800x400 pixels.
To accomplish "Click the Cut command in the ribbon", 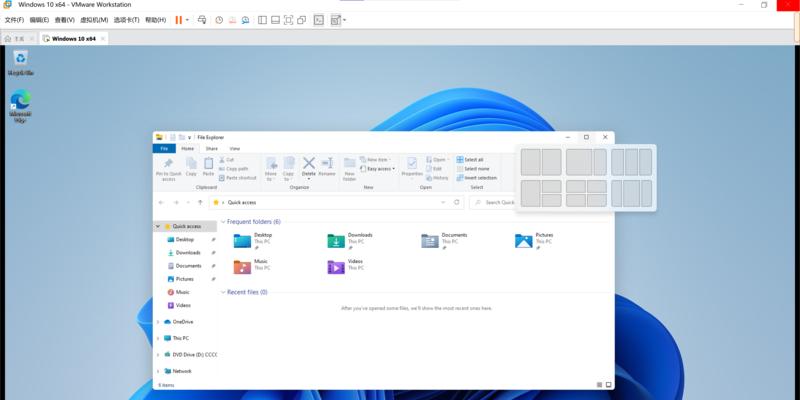I will [227, 160].
